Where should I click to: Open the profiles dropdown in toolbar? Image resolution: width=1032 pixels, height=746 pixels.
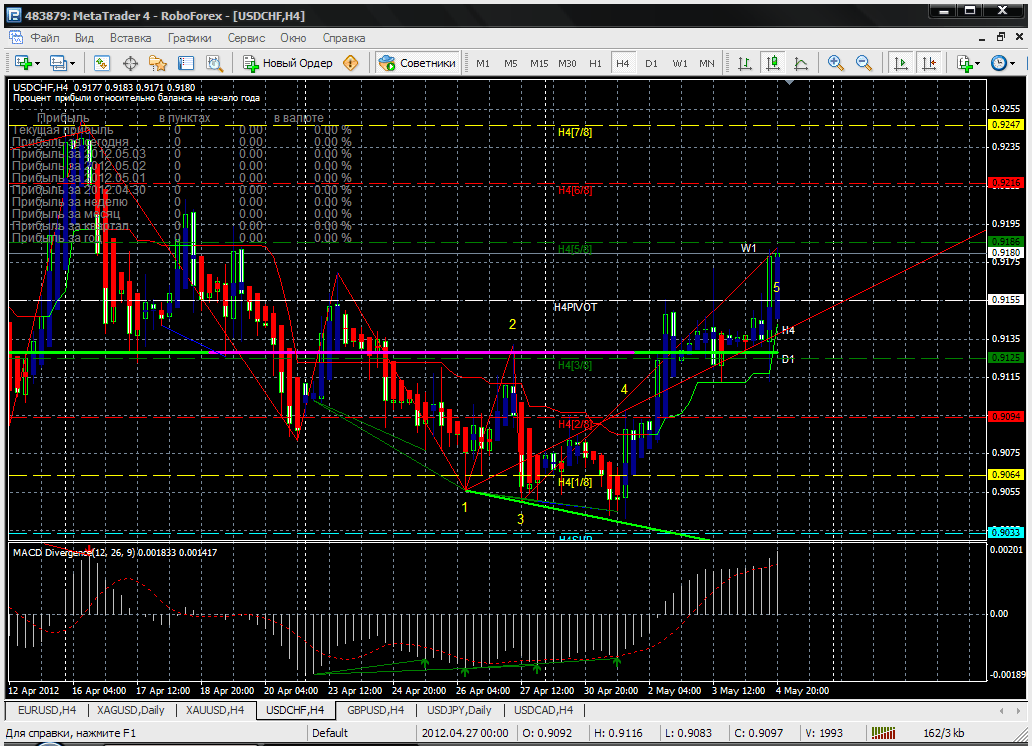(x=73, y=63)
